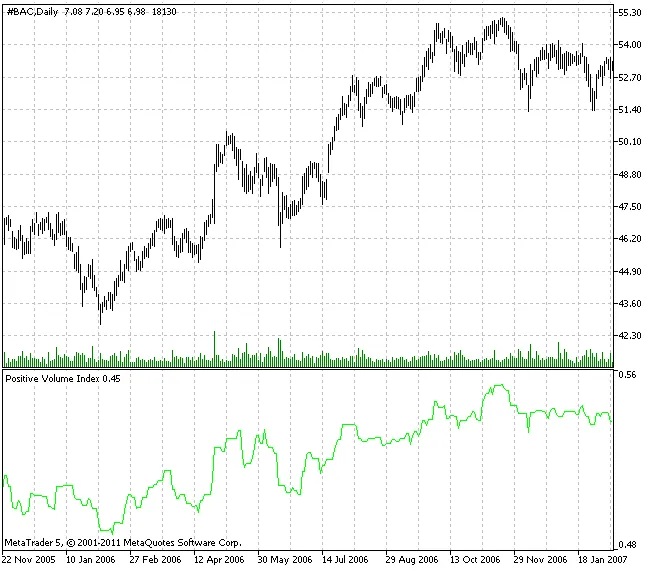653x571 pixels.
Task: Click the 10 Jan 2006 date label
Action: click(90, 561)
